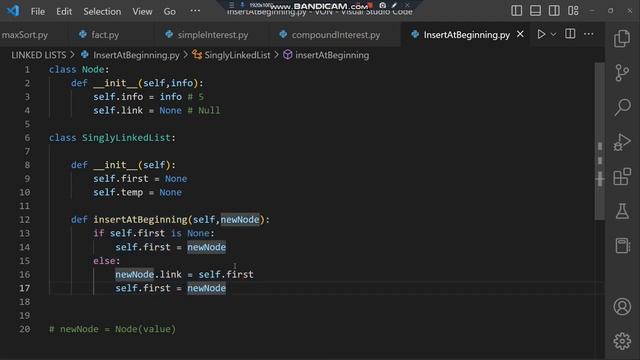Open the Accounts menu icon
640x360 pixels.
(x=622, y=307)
